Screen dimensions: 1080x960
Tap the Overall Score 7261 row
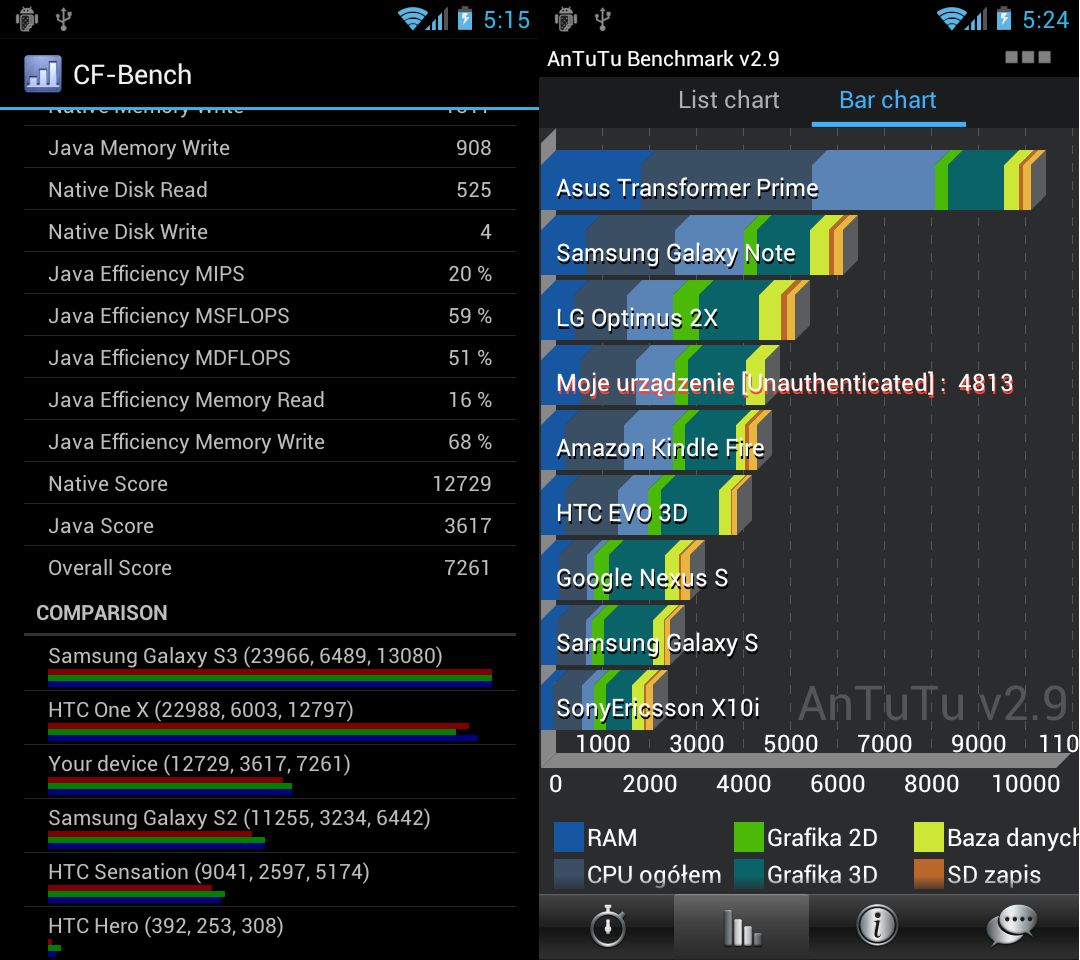[269, 567]
